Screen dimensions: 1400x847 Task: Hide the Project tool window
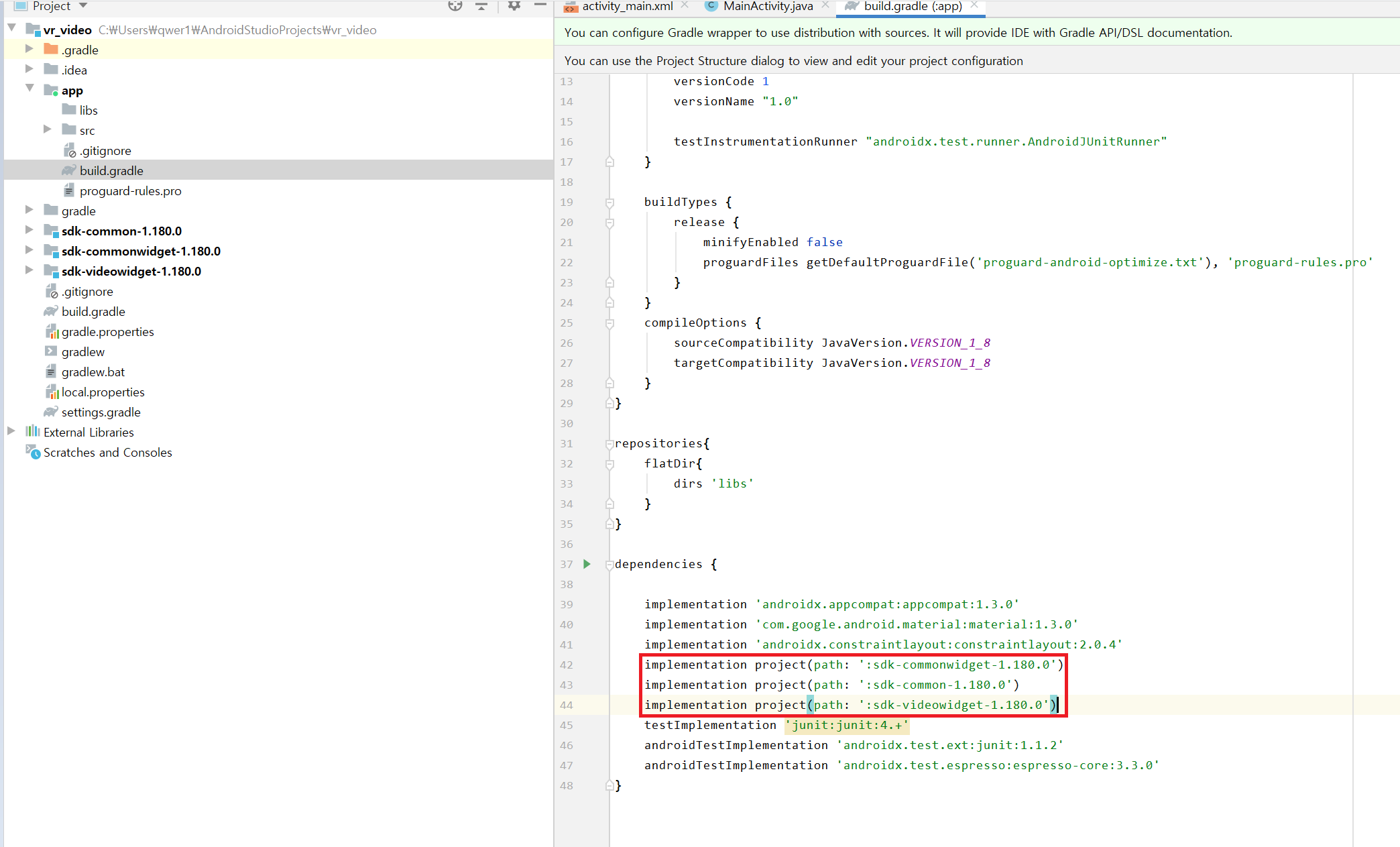click(x=540, y=6)
